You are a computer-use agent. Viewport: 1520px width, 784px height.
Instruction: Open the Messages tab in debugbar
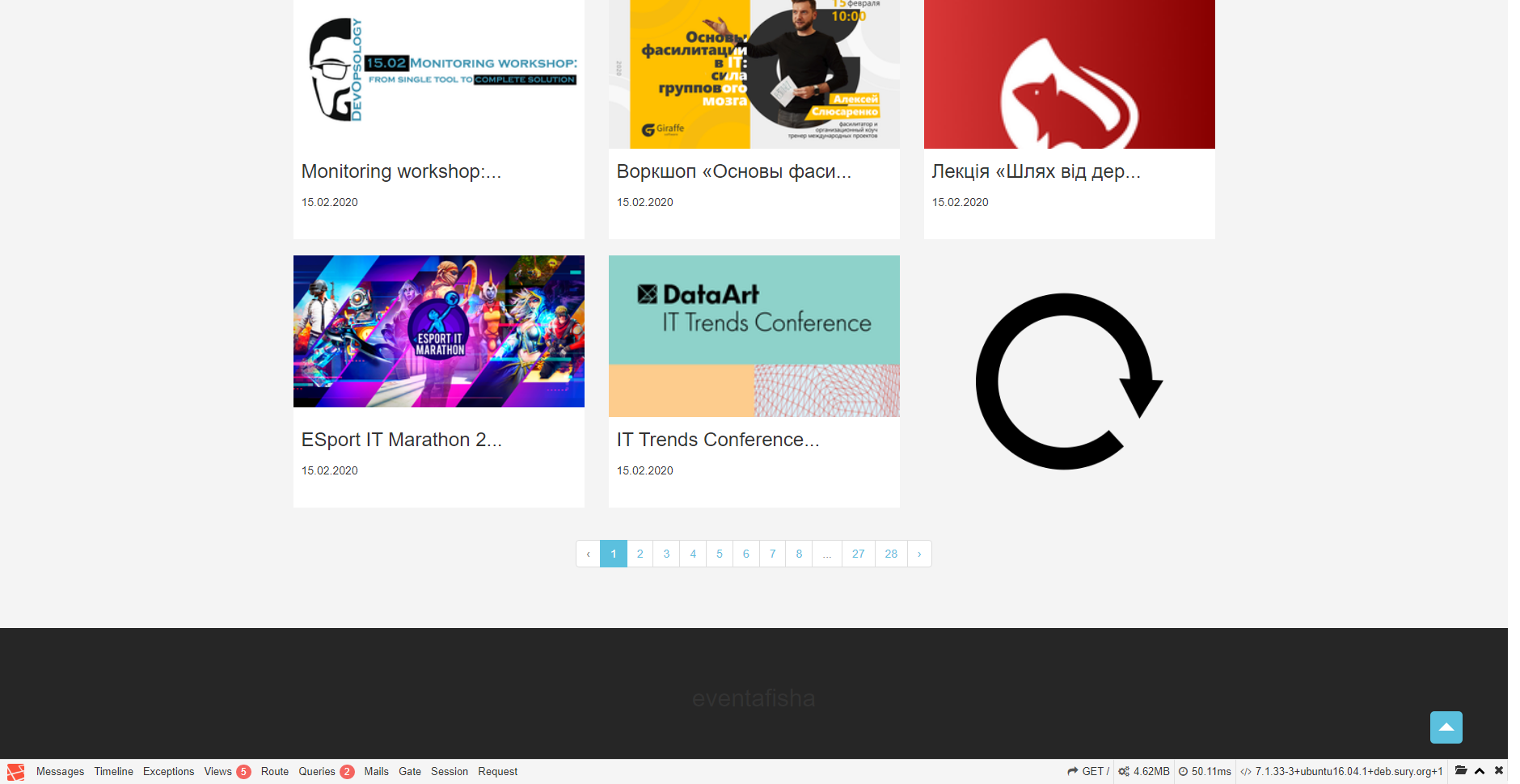click(60, 772)
